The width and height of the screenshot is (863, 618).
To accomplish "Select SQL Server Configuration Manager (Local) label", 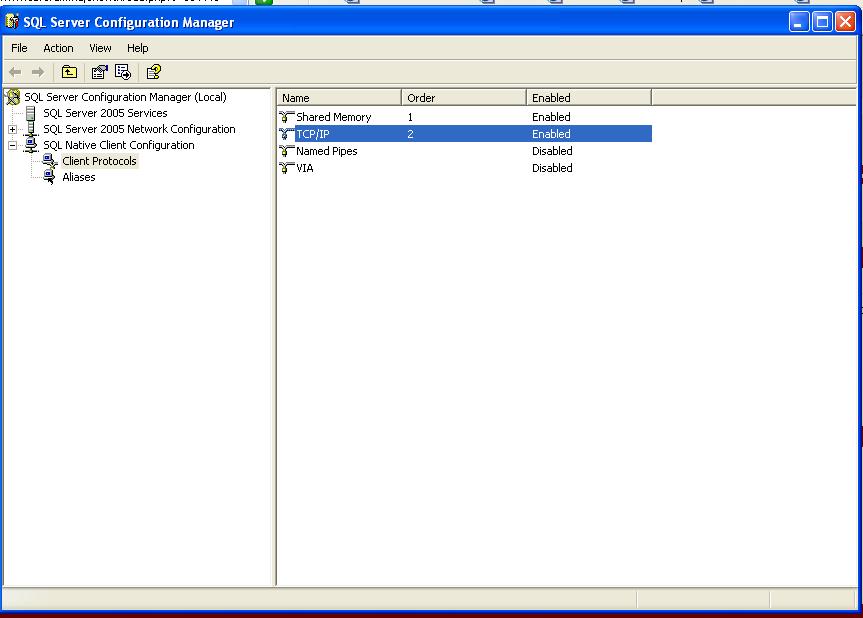I will 125,97.
